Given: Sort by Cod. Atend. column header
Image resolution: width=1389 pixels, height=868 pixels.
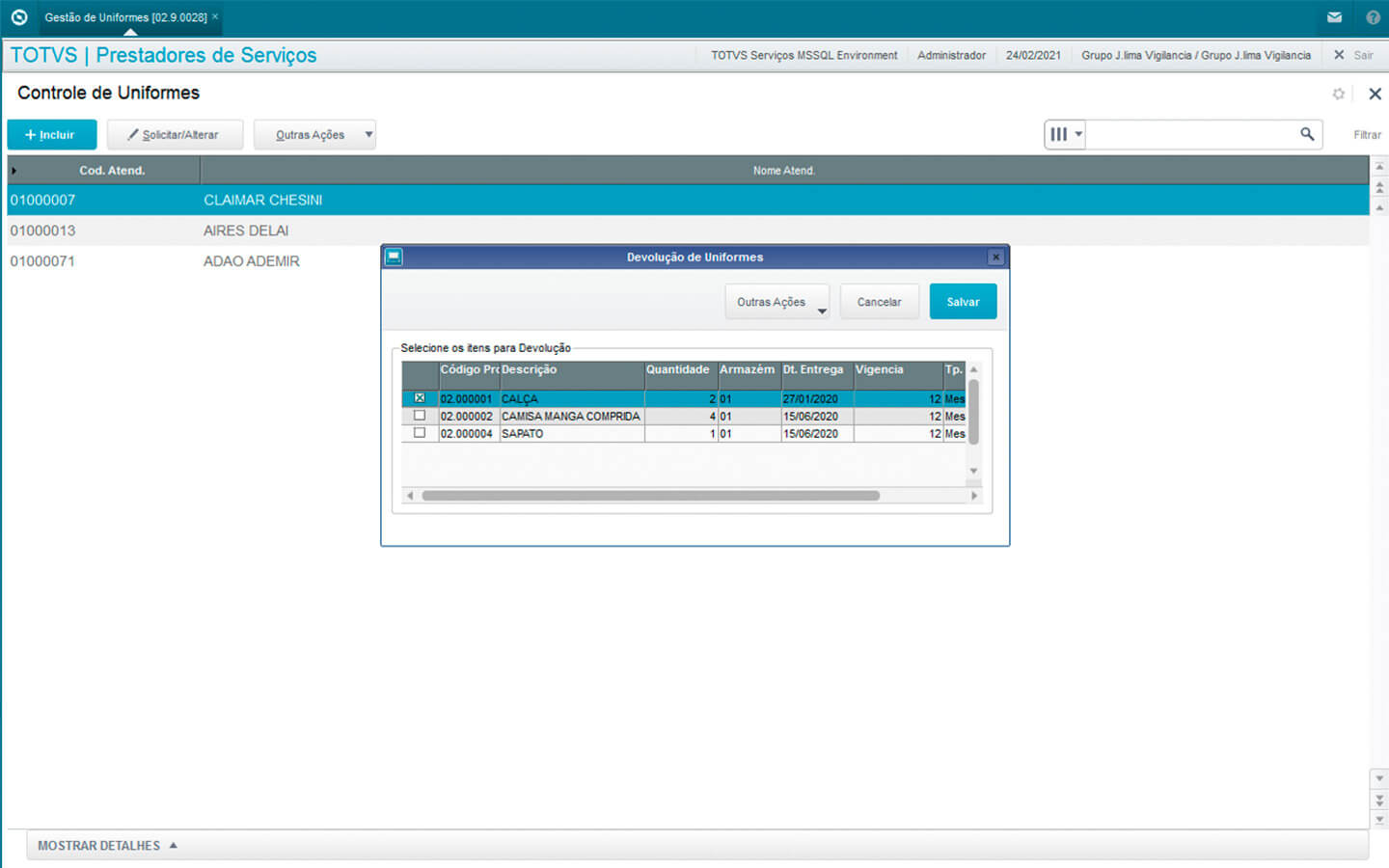Looking at the screenshot, I should coord(112,171).
